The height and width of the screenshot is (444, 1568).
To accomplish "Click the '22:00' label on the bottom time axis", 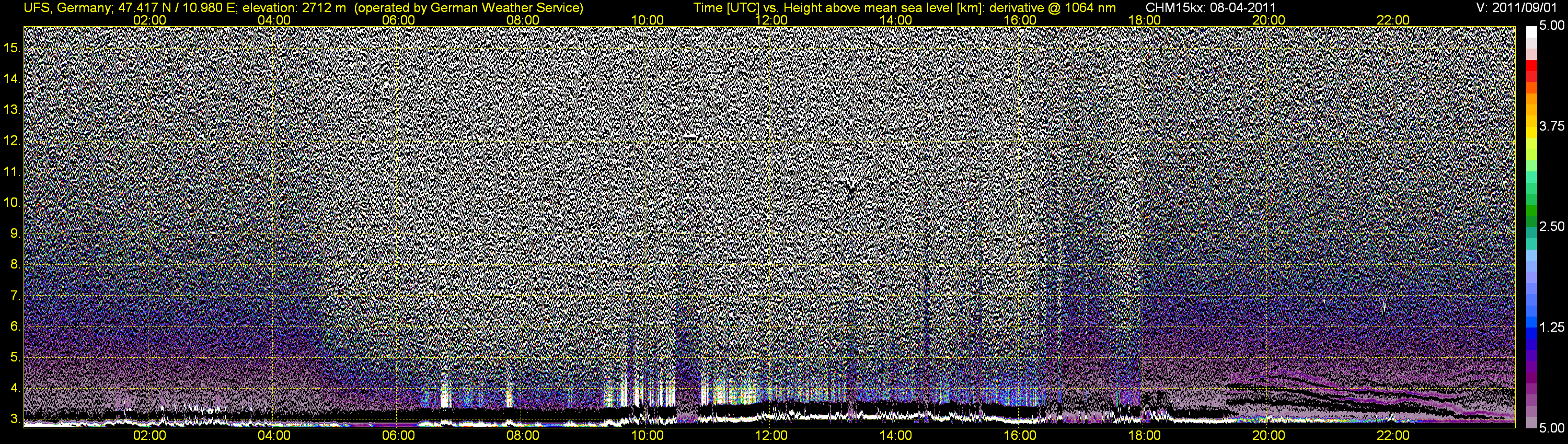I will tap(1393, 436).
